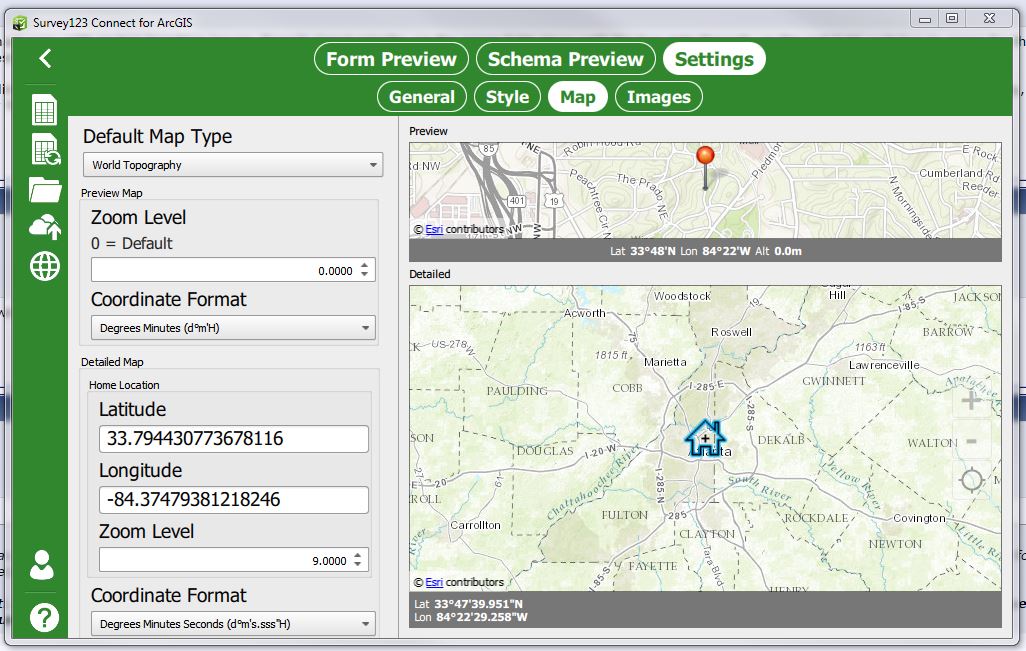Image resolution: width=1026 pixels, height=651 pixels.
Task: Open the user account icon
Action: tap(42, 565)
